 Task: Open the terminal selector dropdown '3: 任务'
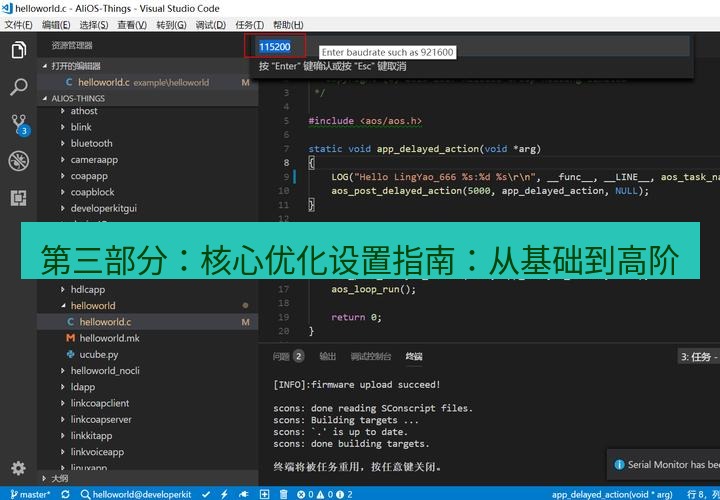[698, 357]
